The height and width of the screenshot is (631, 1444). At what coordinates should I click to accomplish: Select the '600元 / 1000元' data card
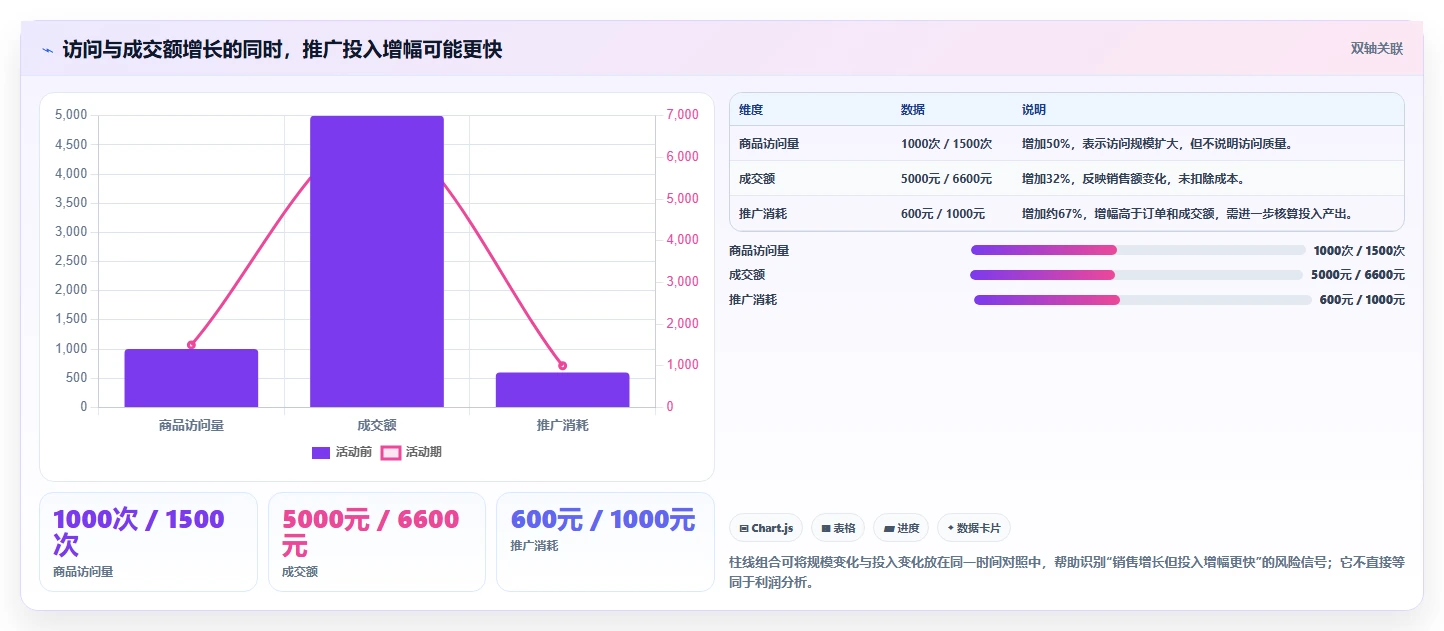click(x=605, y=542)
